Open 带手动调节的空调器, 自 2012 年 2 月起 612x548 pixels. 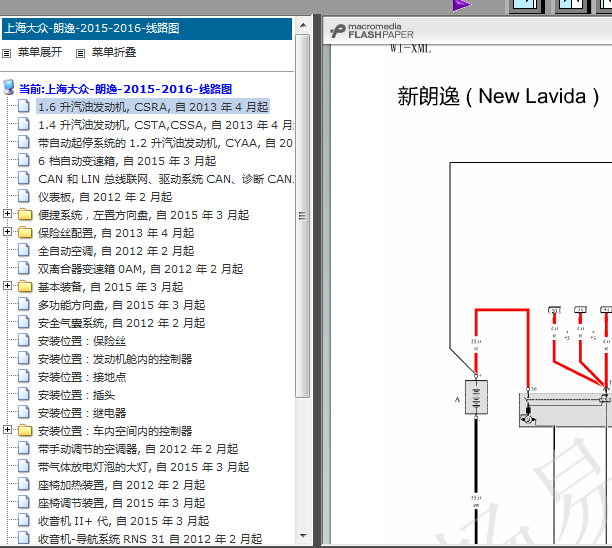pyautogui.click(x=138, y=448)
